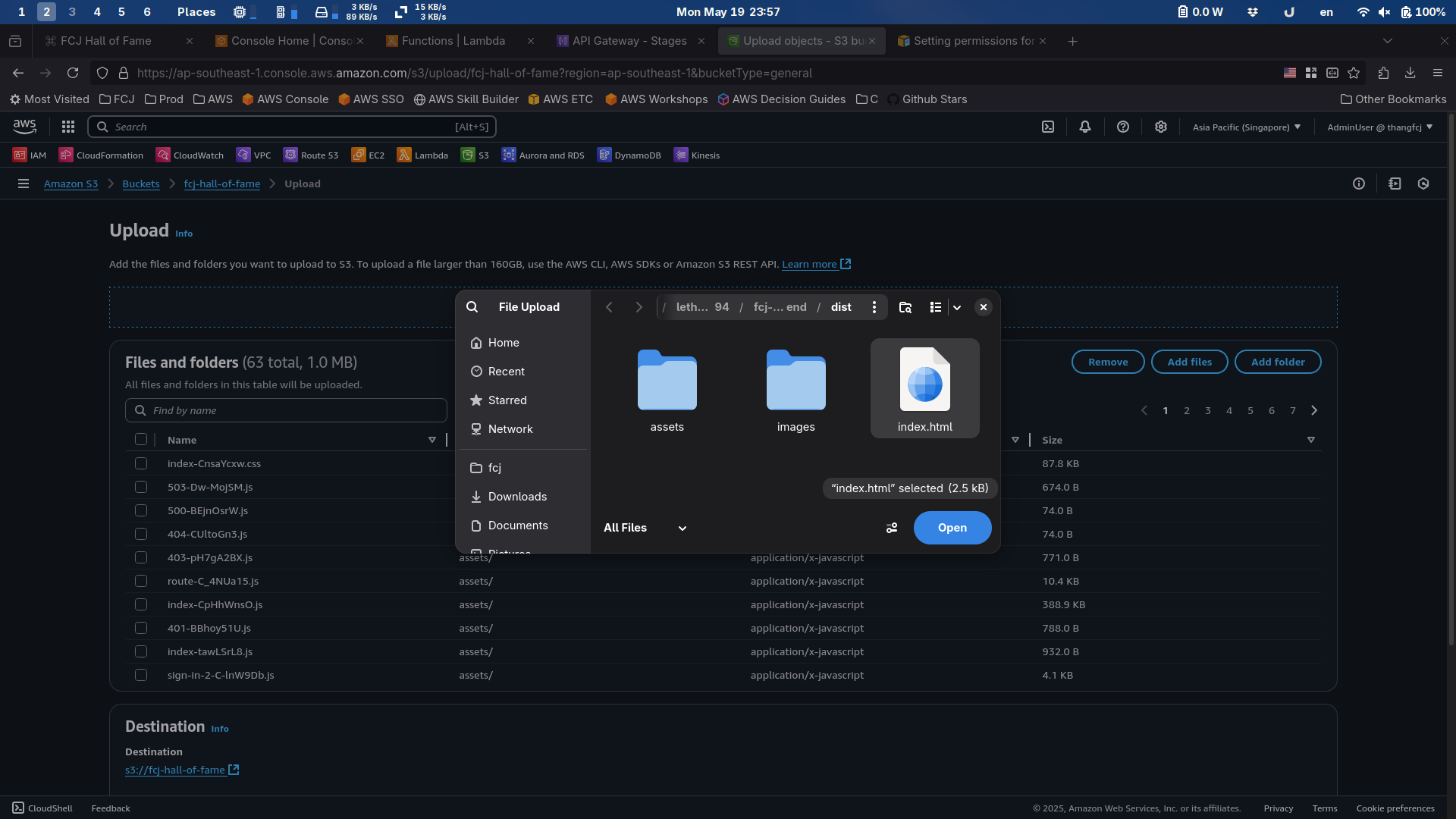Viewport: 1456px width, 819px height.
Task: Reload the browser page
Action: coord(73,73)
